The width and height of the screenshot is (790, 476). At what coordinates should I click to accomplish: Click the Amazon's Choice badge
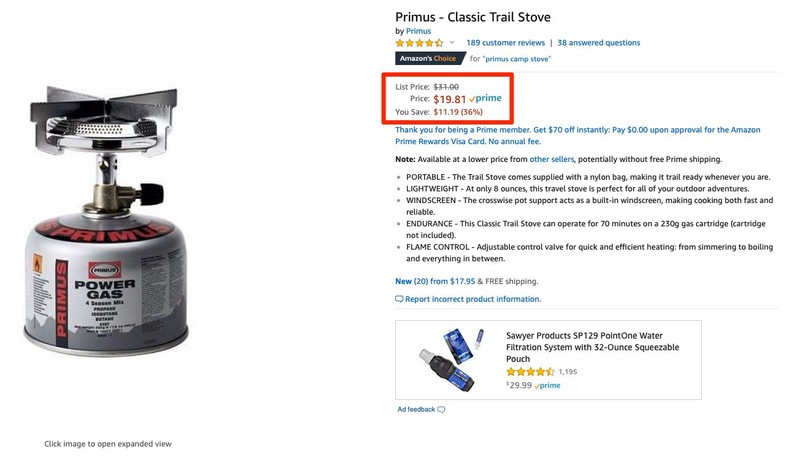coord(429,59)
